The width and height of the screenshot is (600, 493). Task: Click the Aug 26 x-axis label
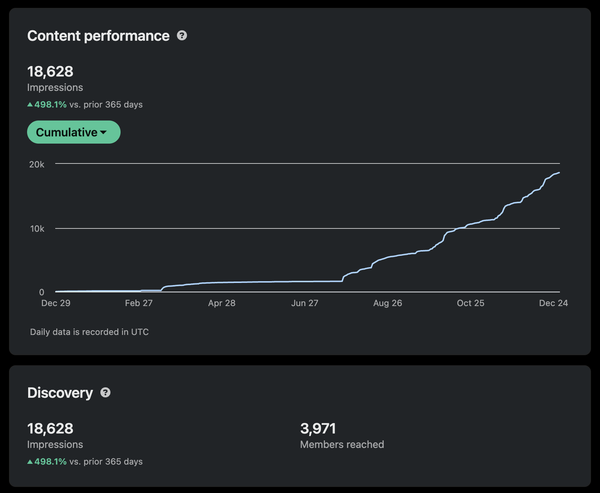point(387,302)
